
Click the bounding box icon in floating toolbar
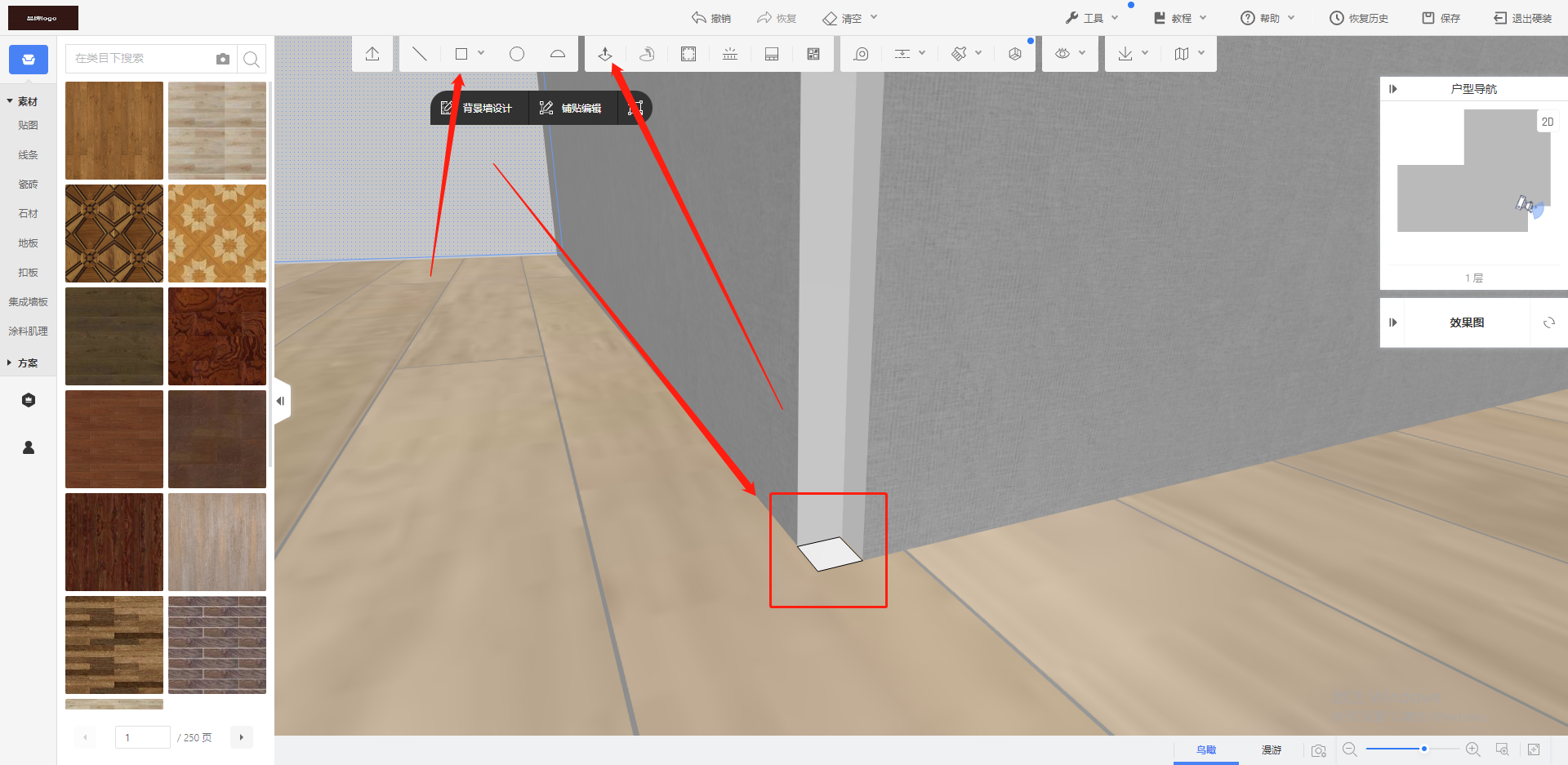635,108
